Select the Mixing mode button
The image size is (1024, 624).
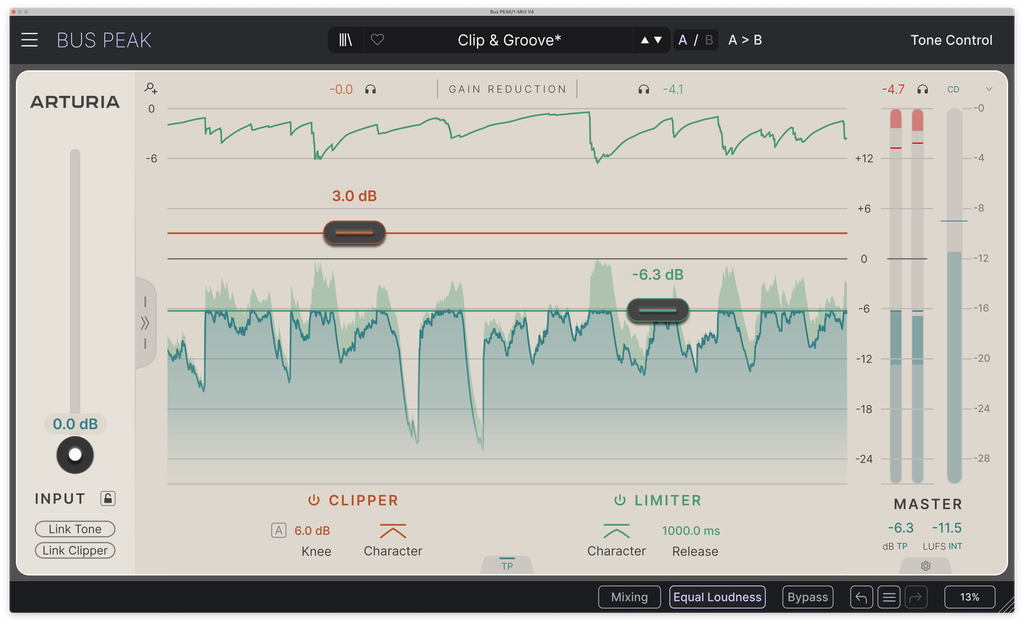coord(630,597)
